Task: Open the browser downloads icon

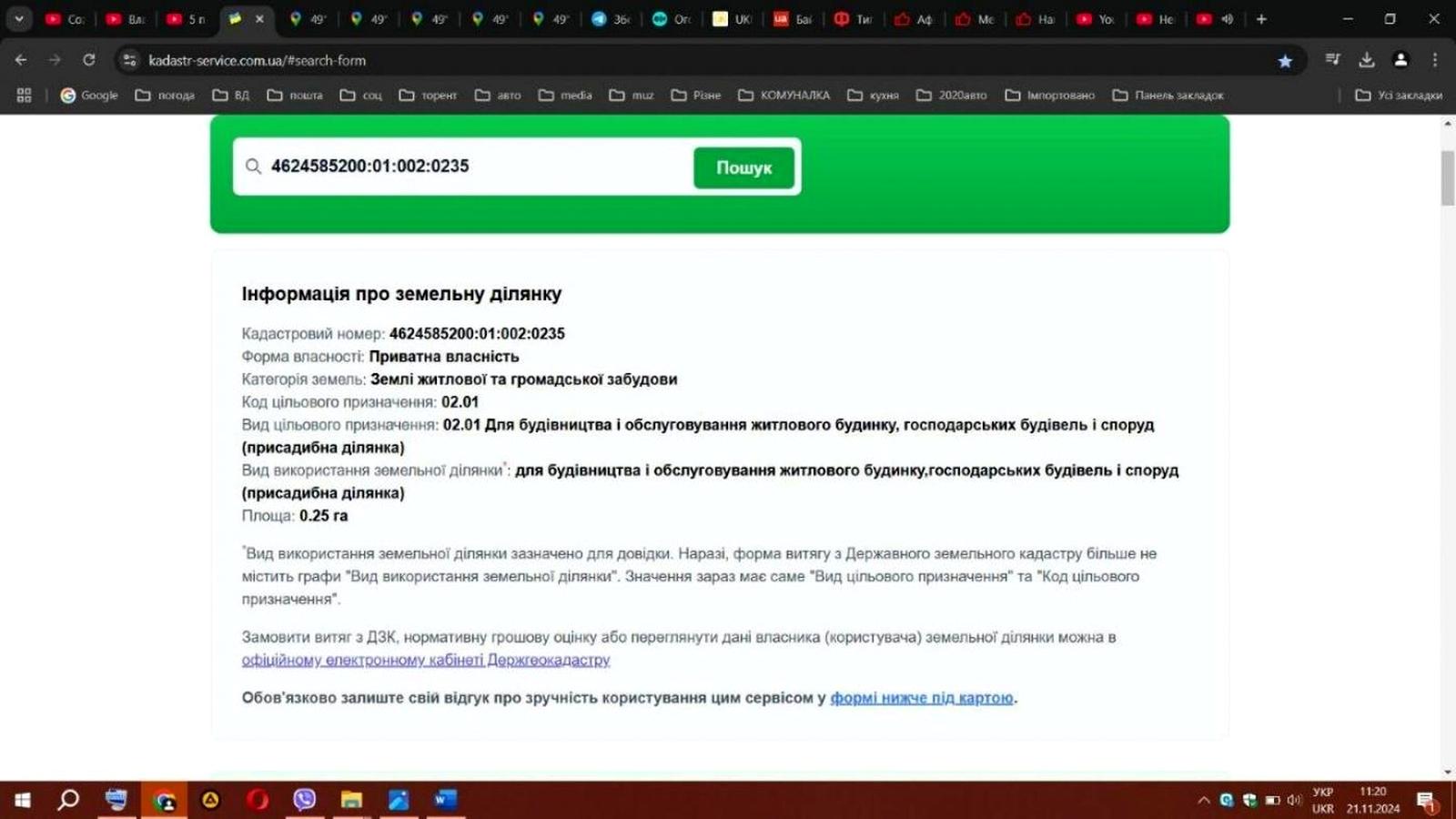Action: pos(1366,60)
